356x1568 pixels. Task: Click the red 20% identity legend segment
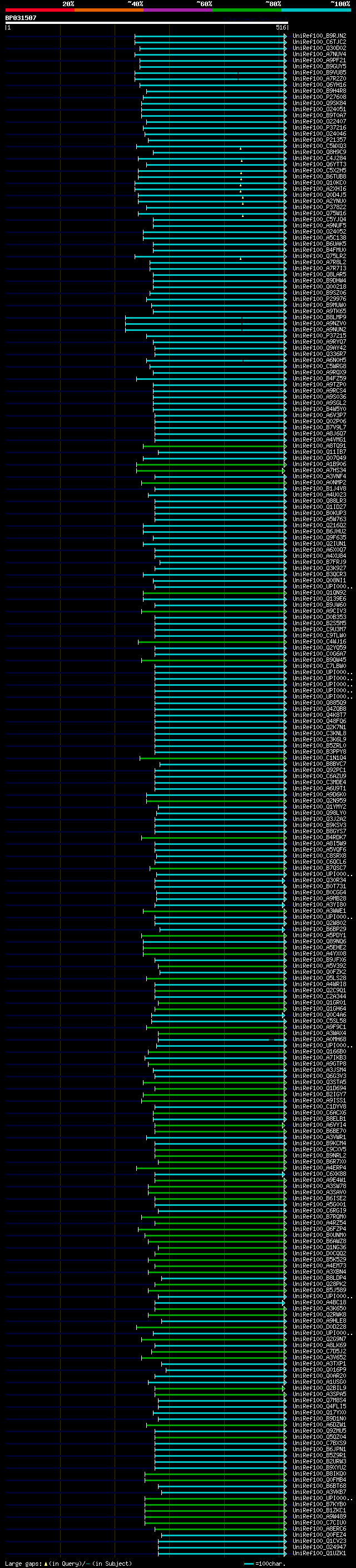39,10
